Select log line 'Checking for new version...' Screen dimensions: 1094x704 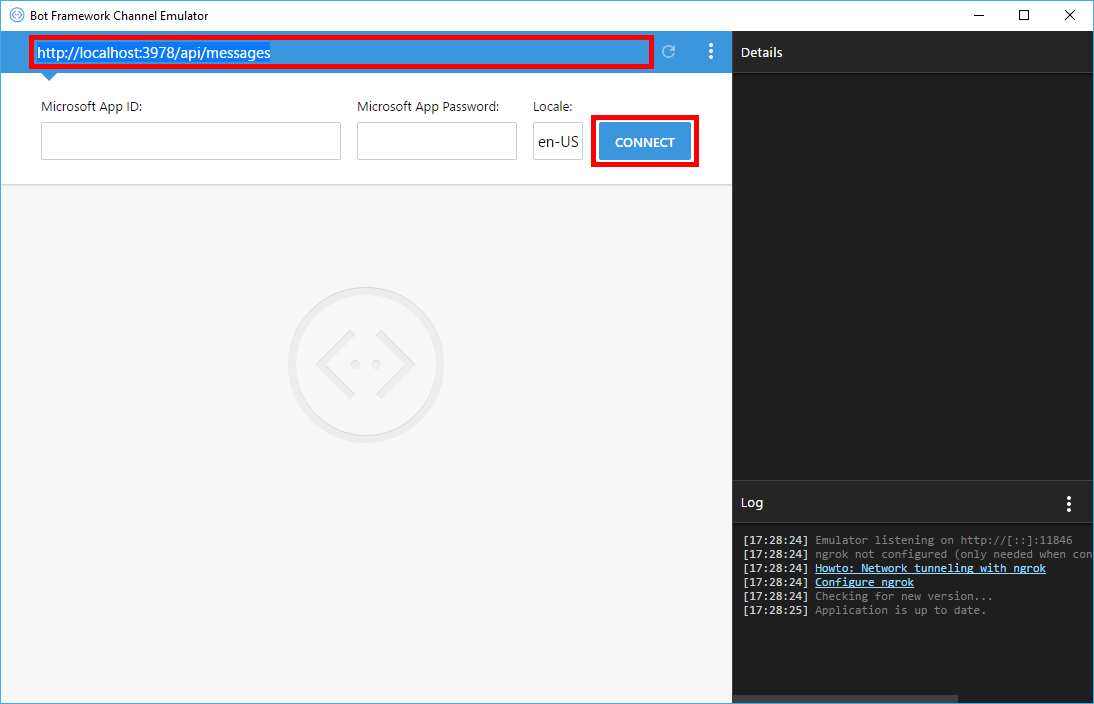tap(904, 596)
